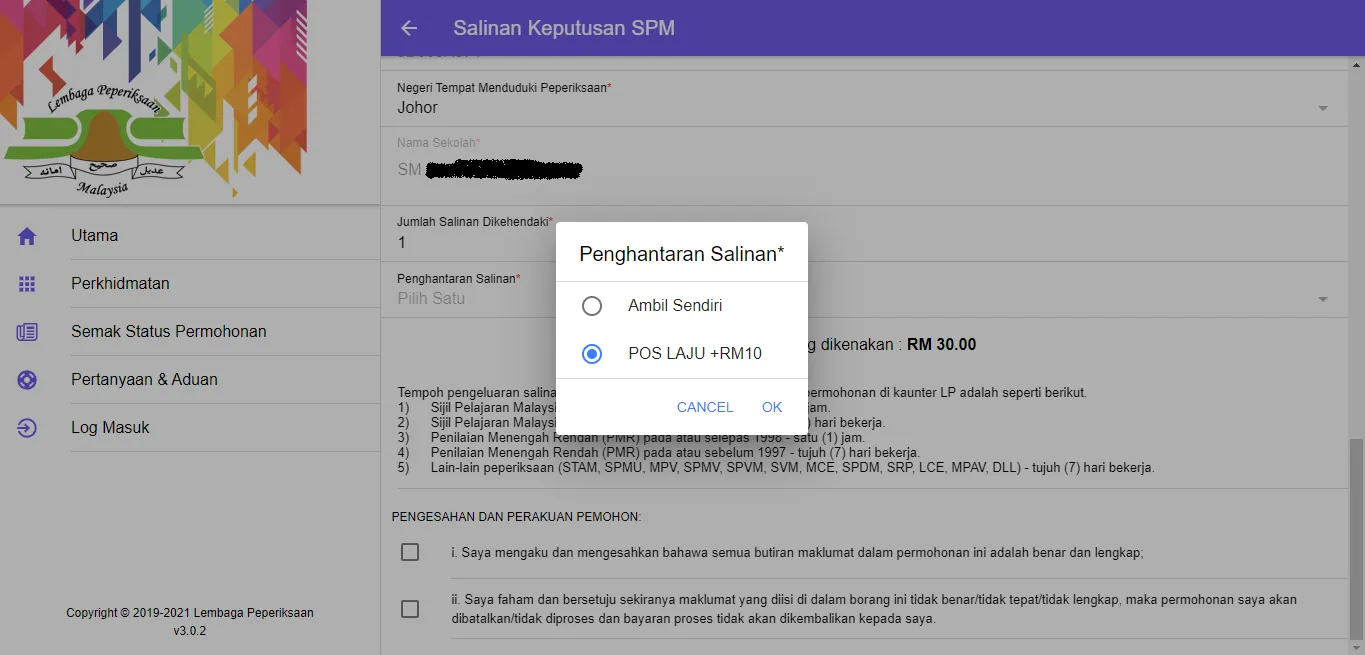1365x655 pixels.
Task: Click the Perkhidmatan grid icon
Action: tap(27, 284)
